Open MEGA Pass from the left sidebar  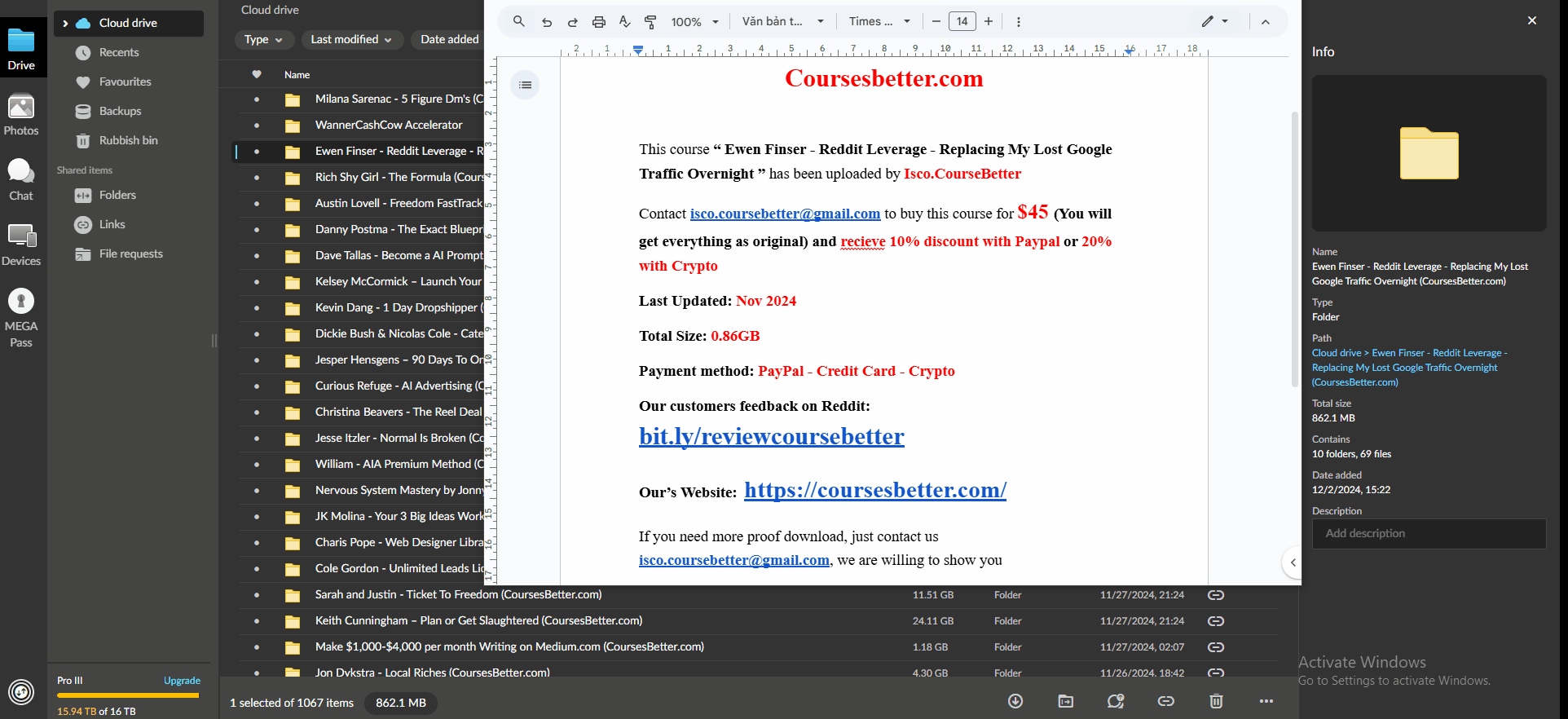[21, 318]
